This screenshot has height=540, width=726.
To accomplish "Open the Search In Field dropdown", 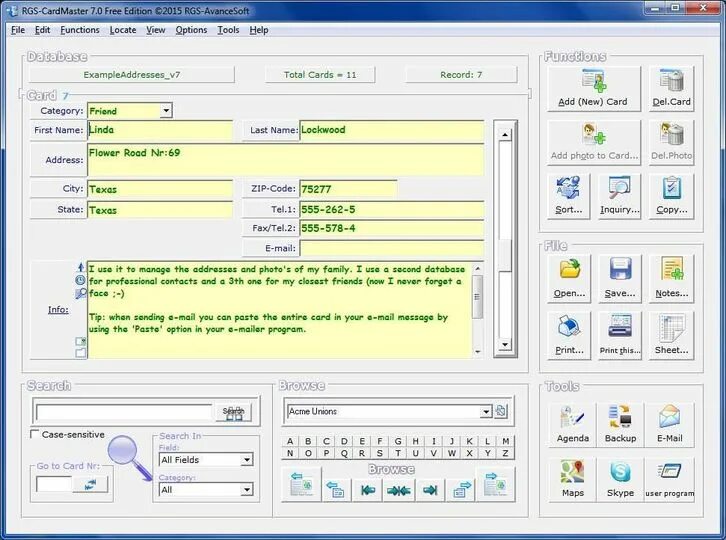I will tap(247, 459).
